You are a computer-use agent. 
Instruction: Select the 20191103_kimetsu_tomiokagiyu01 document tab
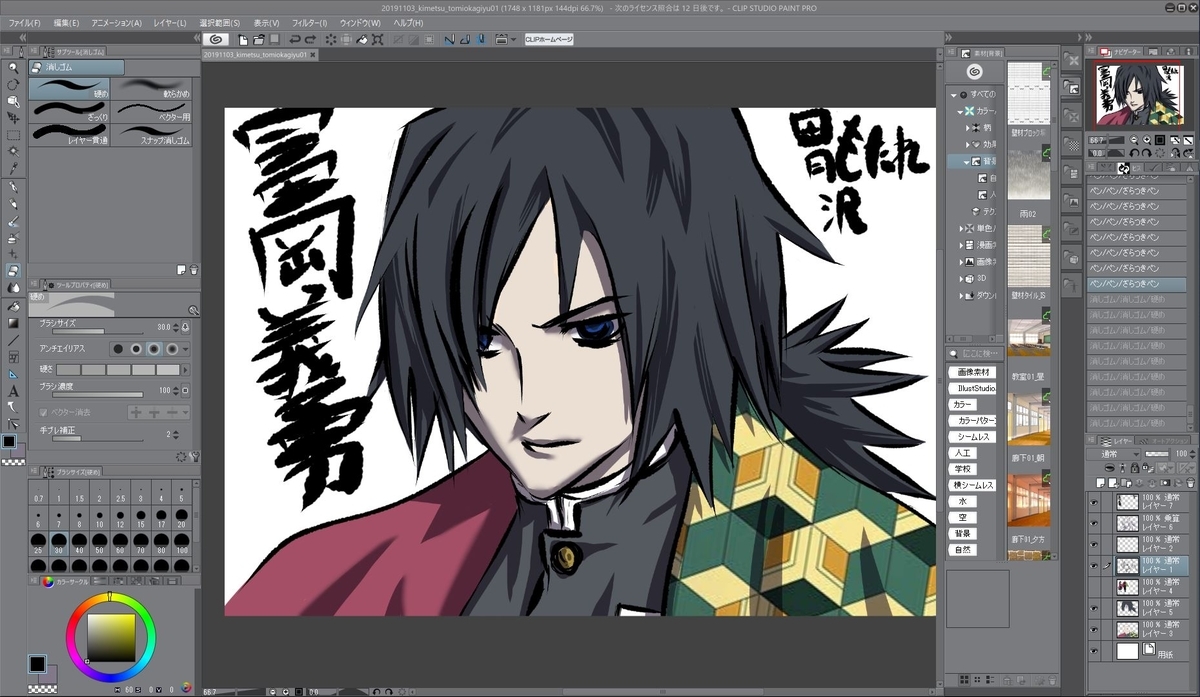258,56
